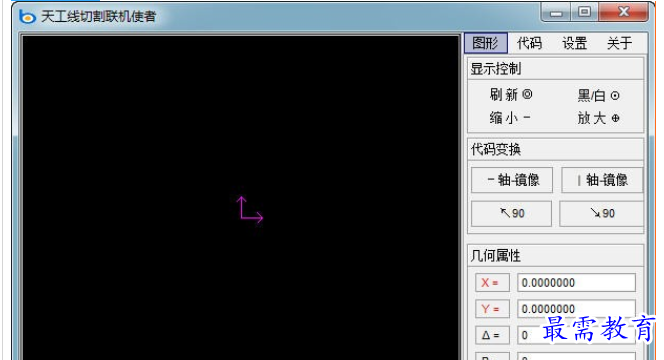The width and height of the screenshot is (664, 360).
Task: Rotate code counterclockwise with ↖90
Action: coord(512,213)
